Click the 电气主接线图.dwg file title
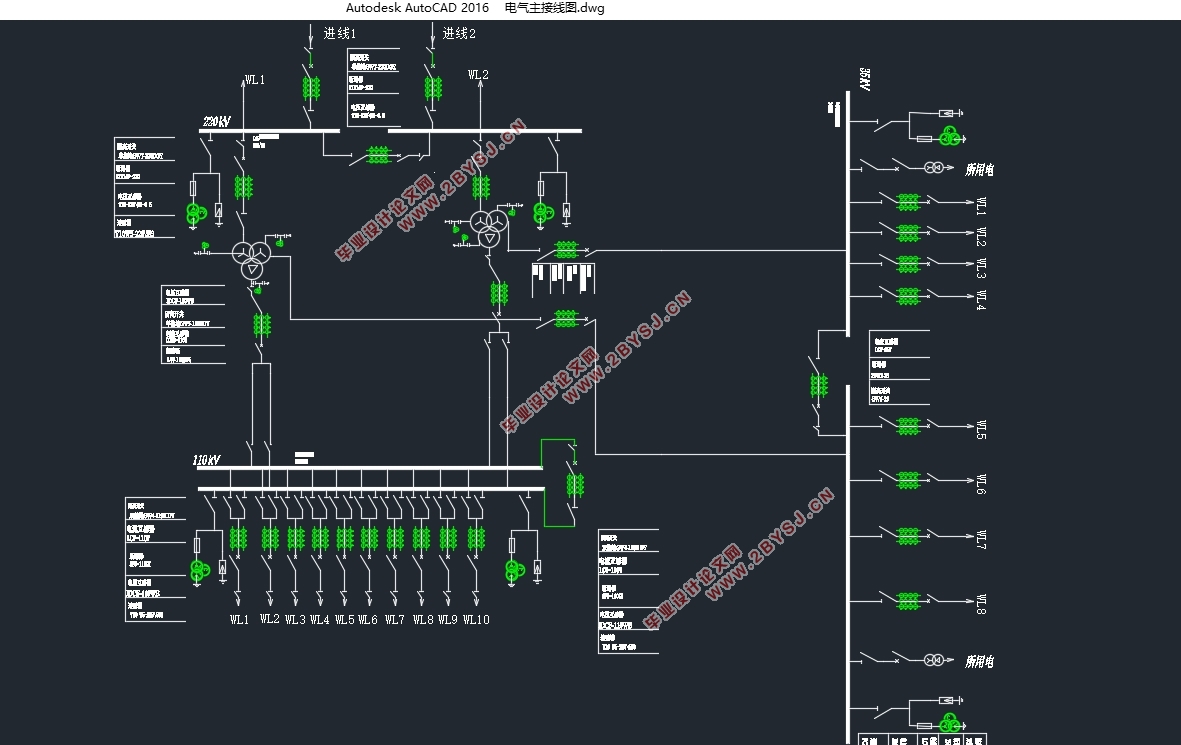The image size is (1181, 745). (554, 8)
